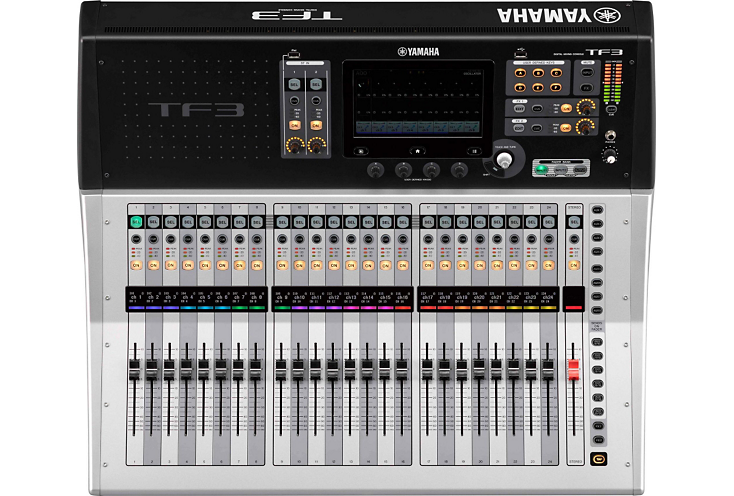Screen dimensions: 734x496
Task: Toggle the ON button on the Stereo master
Action: coord(573,265)
